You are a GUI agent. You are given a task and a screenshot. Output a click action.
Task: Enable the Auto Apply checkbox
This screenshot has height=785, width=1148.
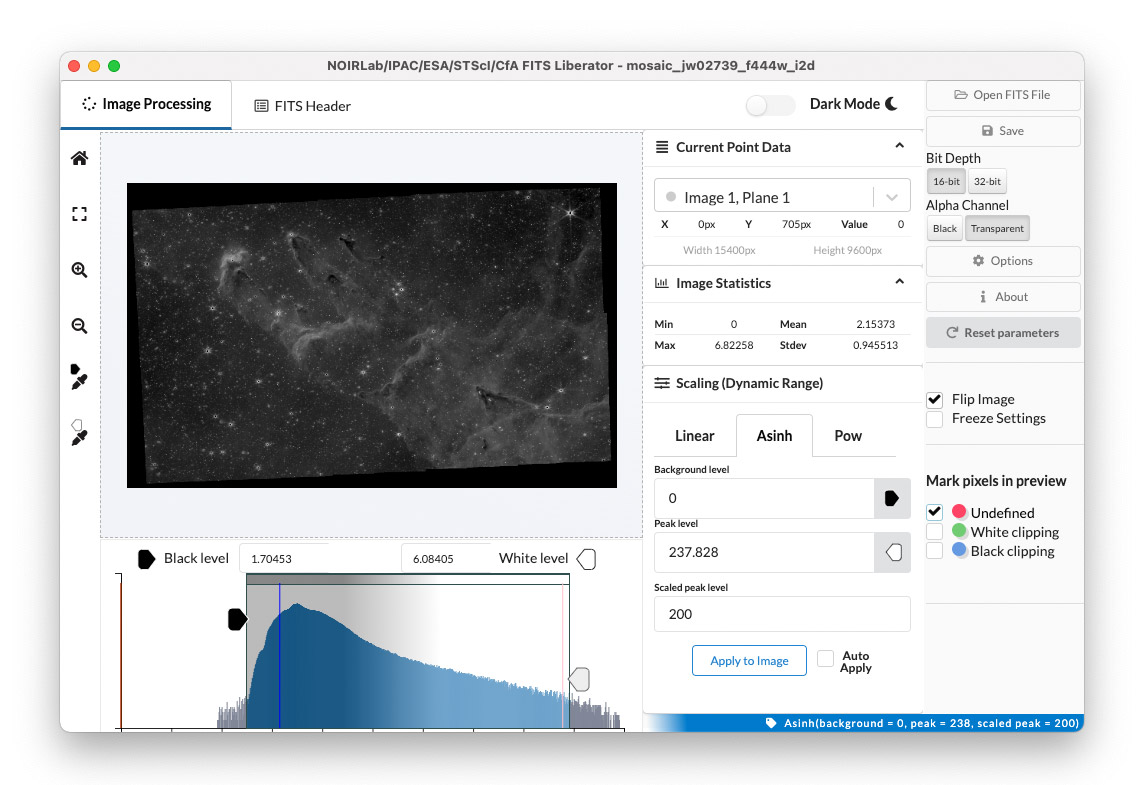825,658
